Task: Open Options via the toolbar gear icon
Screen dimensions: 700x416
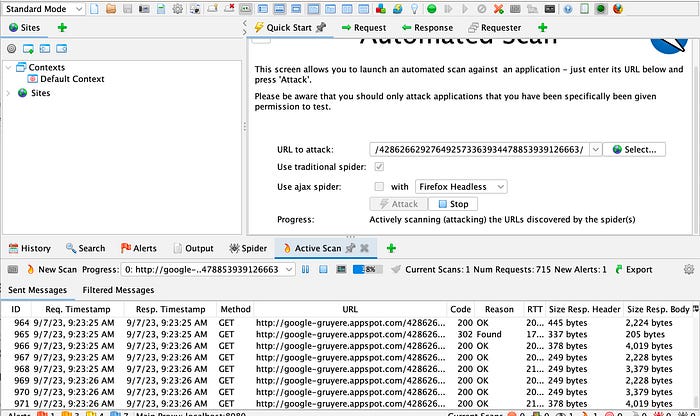Action: [177, 8]
